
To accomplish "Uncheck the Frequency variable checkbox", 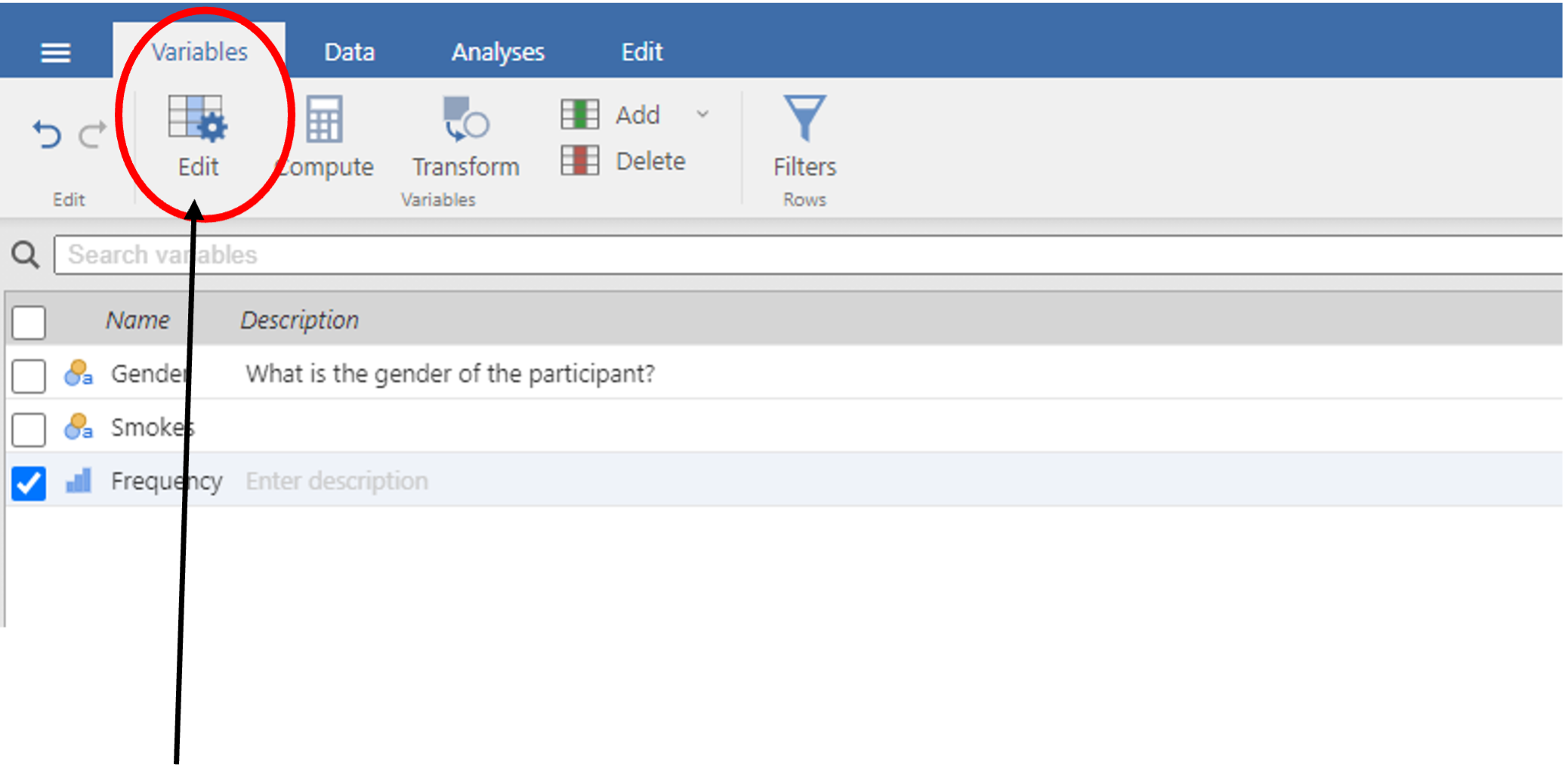I will pyautogui.click(x=29, y=483).
